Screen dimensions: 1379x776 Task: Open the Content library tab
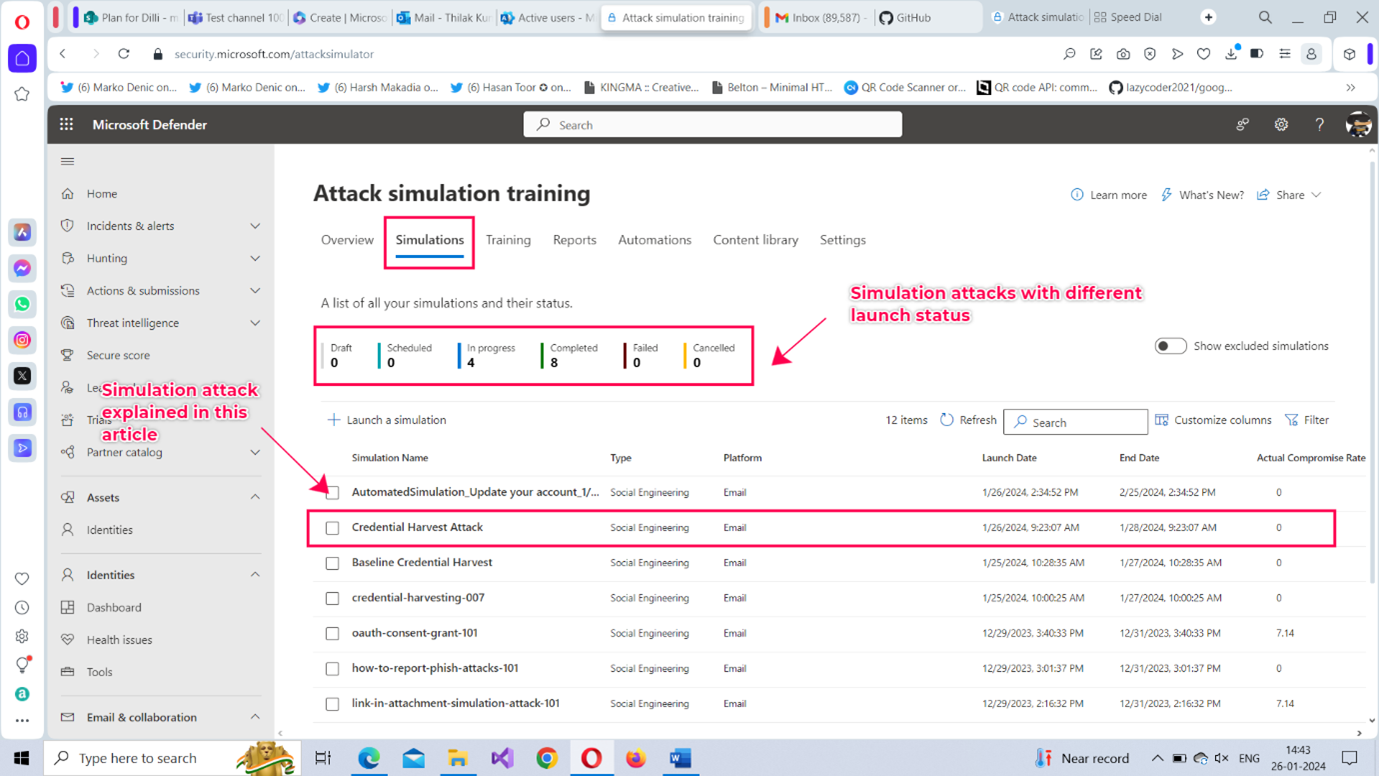[755, 240]
